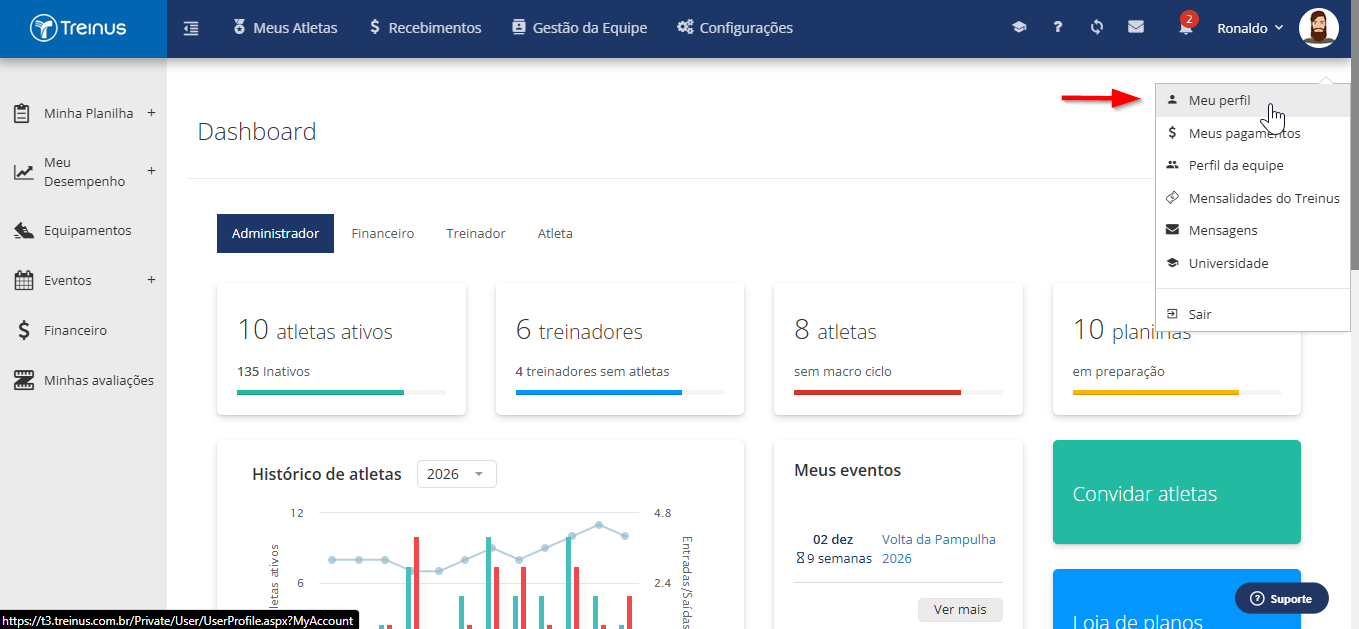This screenshot has height=629, width=1359.
Task: Open Recebimentos menu
Action: point(425,28)
